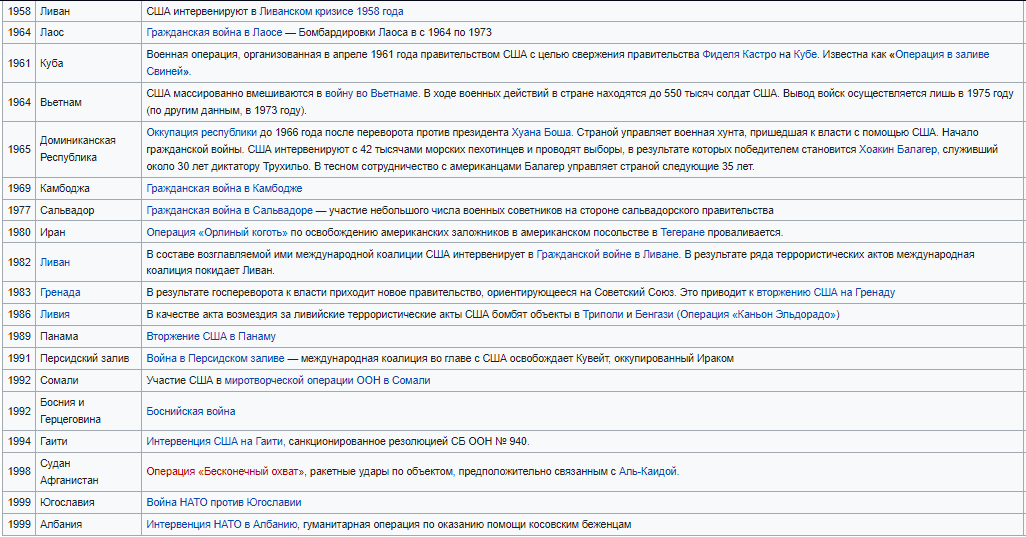Image resolution: width=1026 pixels, height=537 pixels.
Task: Open the Хоакин Балагер link
Action: click(898, 149)
